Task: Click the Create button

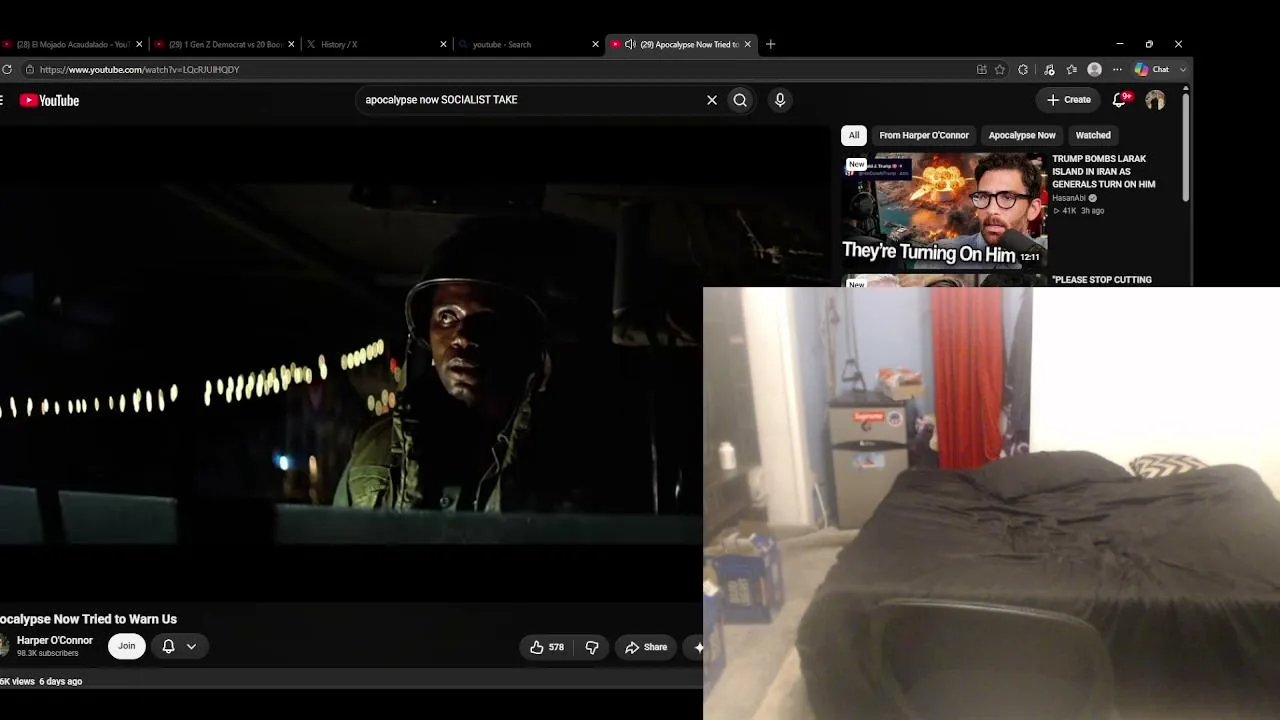Action: point(1069,100)
